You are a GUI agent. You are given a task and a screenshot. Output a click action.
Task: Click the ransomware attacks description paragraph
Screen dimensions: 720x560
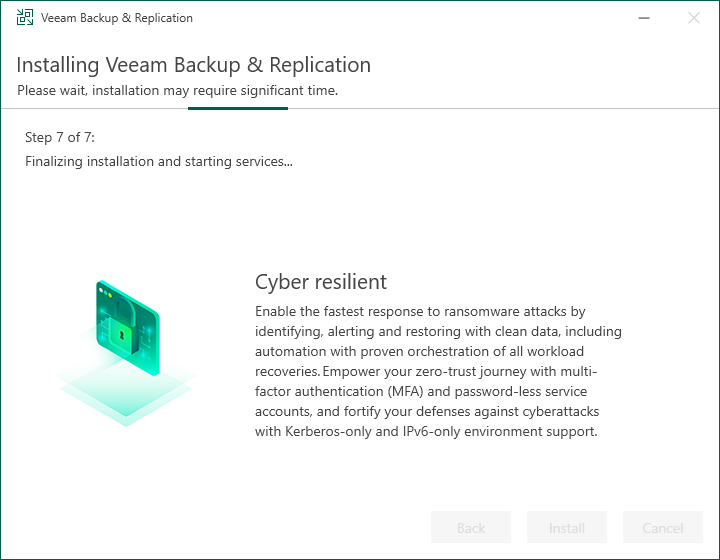click(438, 371)
